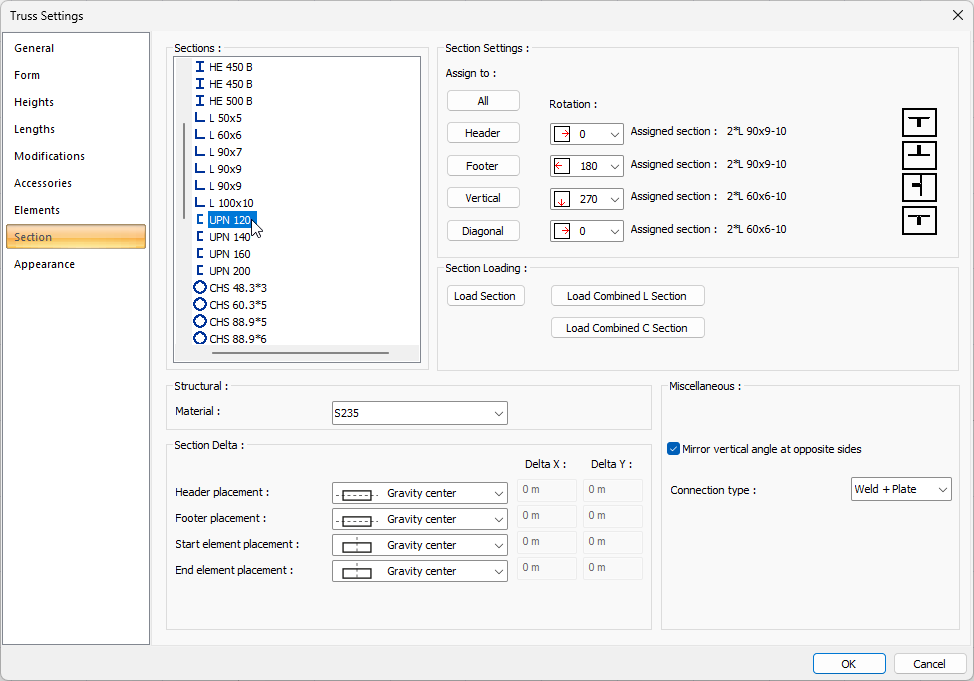Click the diagonal section orientation preview icon
The image size is (974, 681).
[x=919, y=220]
